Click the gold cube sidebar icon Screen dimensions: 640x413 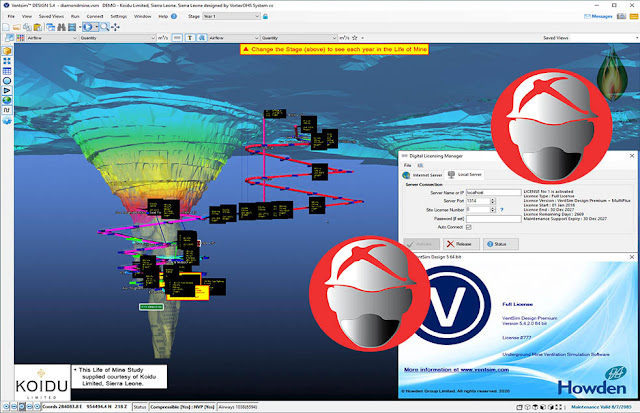pyautogui.click(x=7, y=51)
